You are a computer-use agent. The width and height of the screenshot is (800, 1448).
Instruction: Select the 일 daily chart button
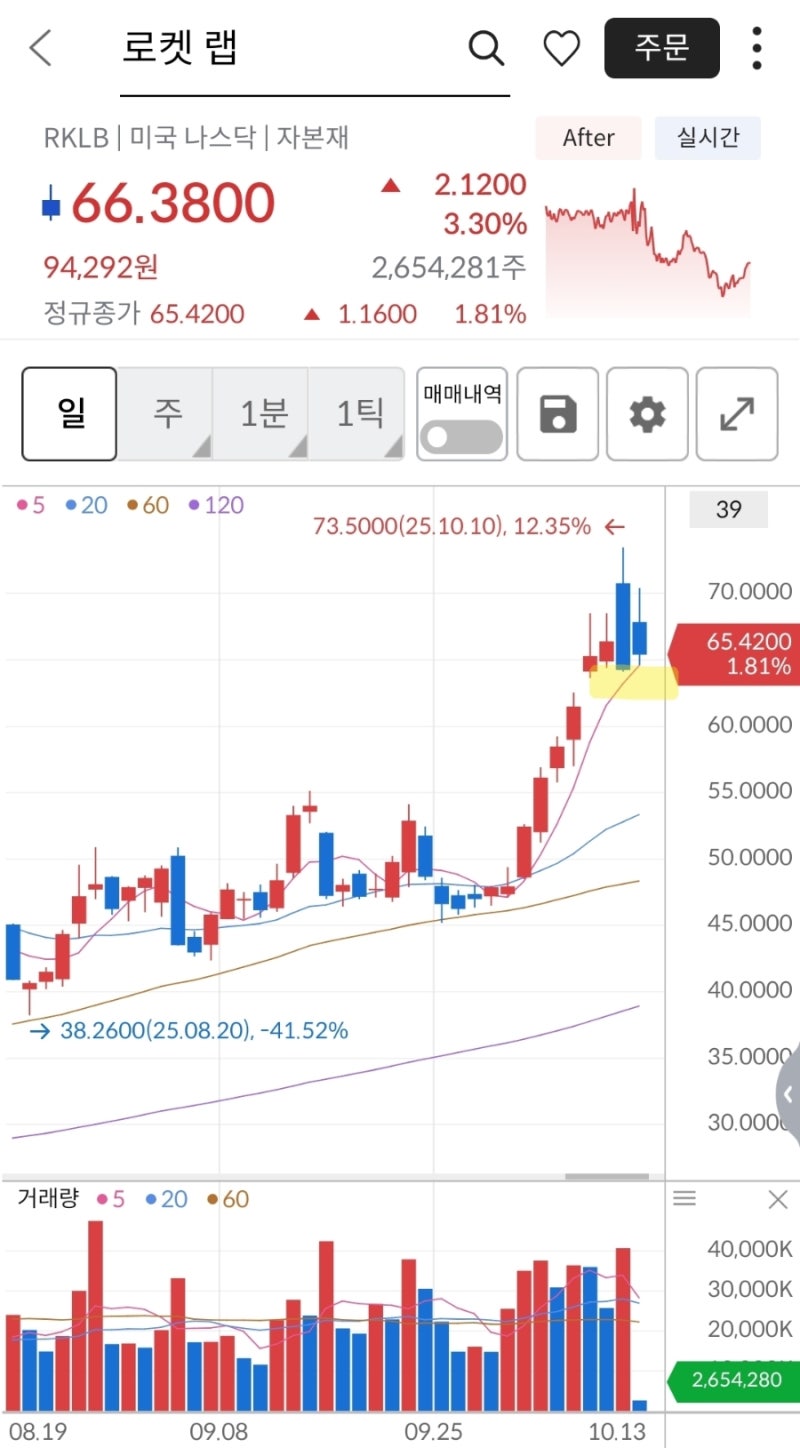pyautogui.click(x=68, y=414)
